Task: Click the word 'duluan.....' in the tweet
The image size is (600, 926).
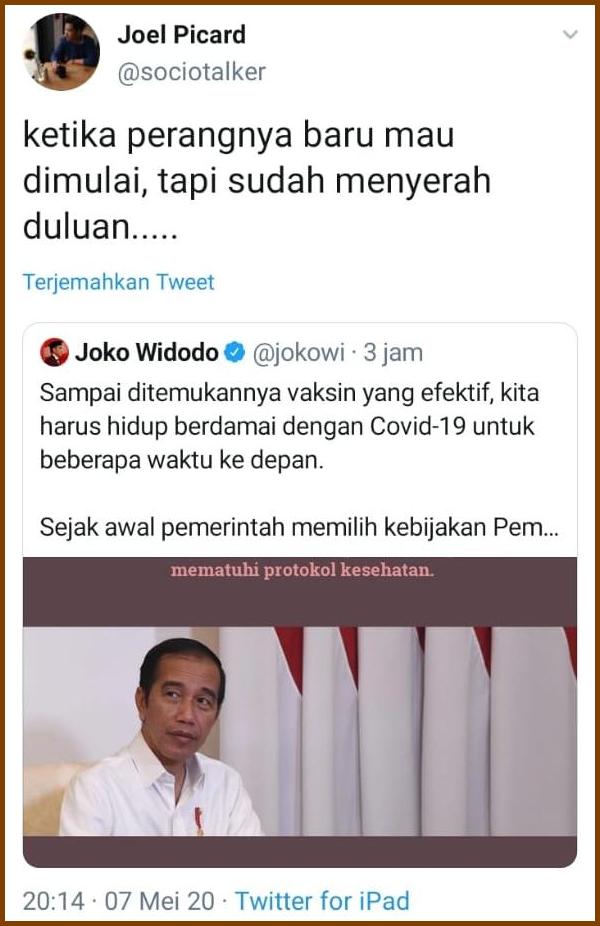Action: 100,226
